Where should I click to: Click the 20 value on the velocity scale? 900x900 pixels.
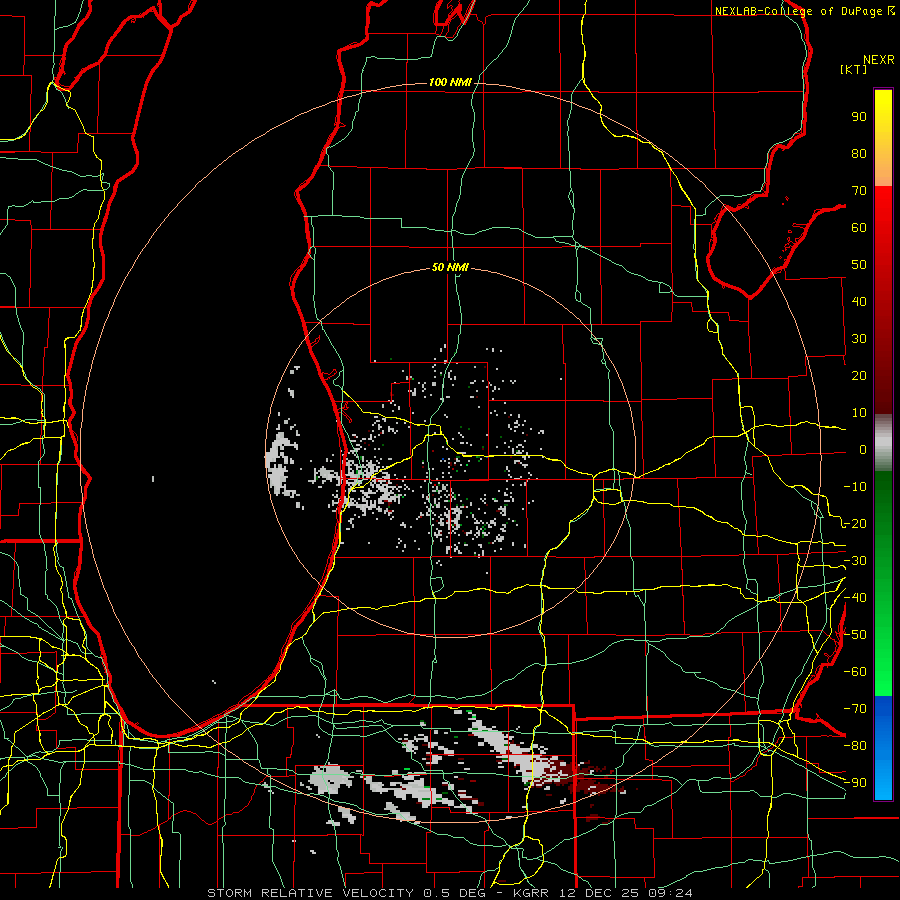(x=859, y=375)
